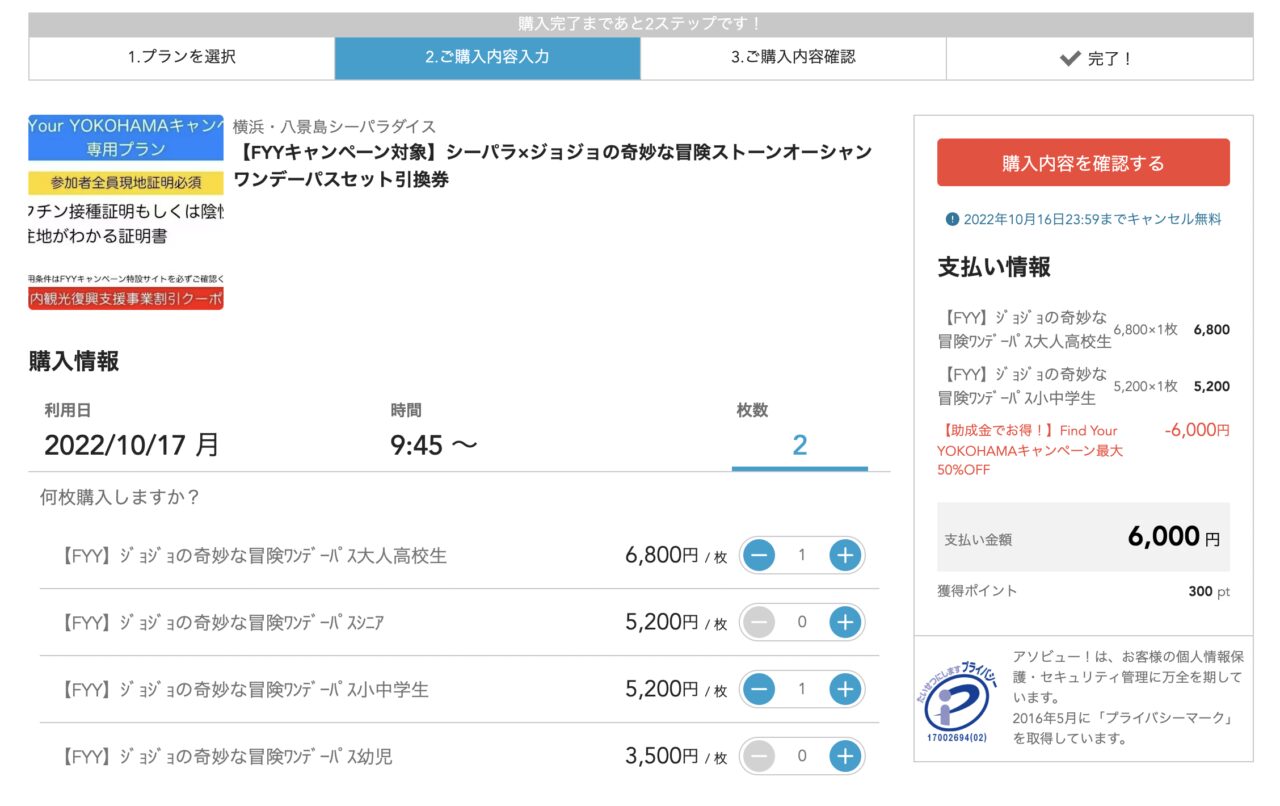
Task: Click the disabled minus button for 幼児
Action: click(759, 756)
